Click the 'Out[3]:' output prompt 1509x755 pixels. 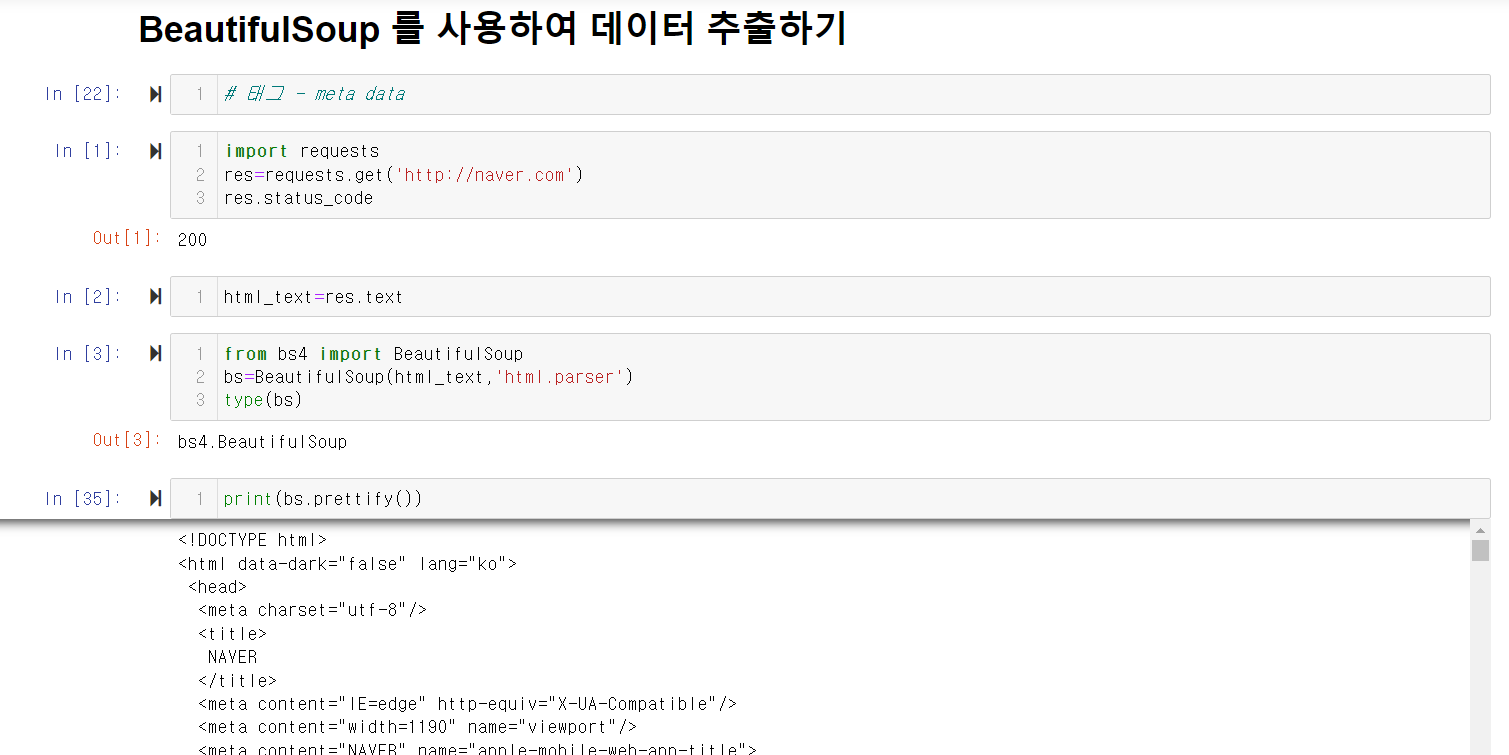point(126,440)
